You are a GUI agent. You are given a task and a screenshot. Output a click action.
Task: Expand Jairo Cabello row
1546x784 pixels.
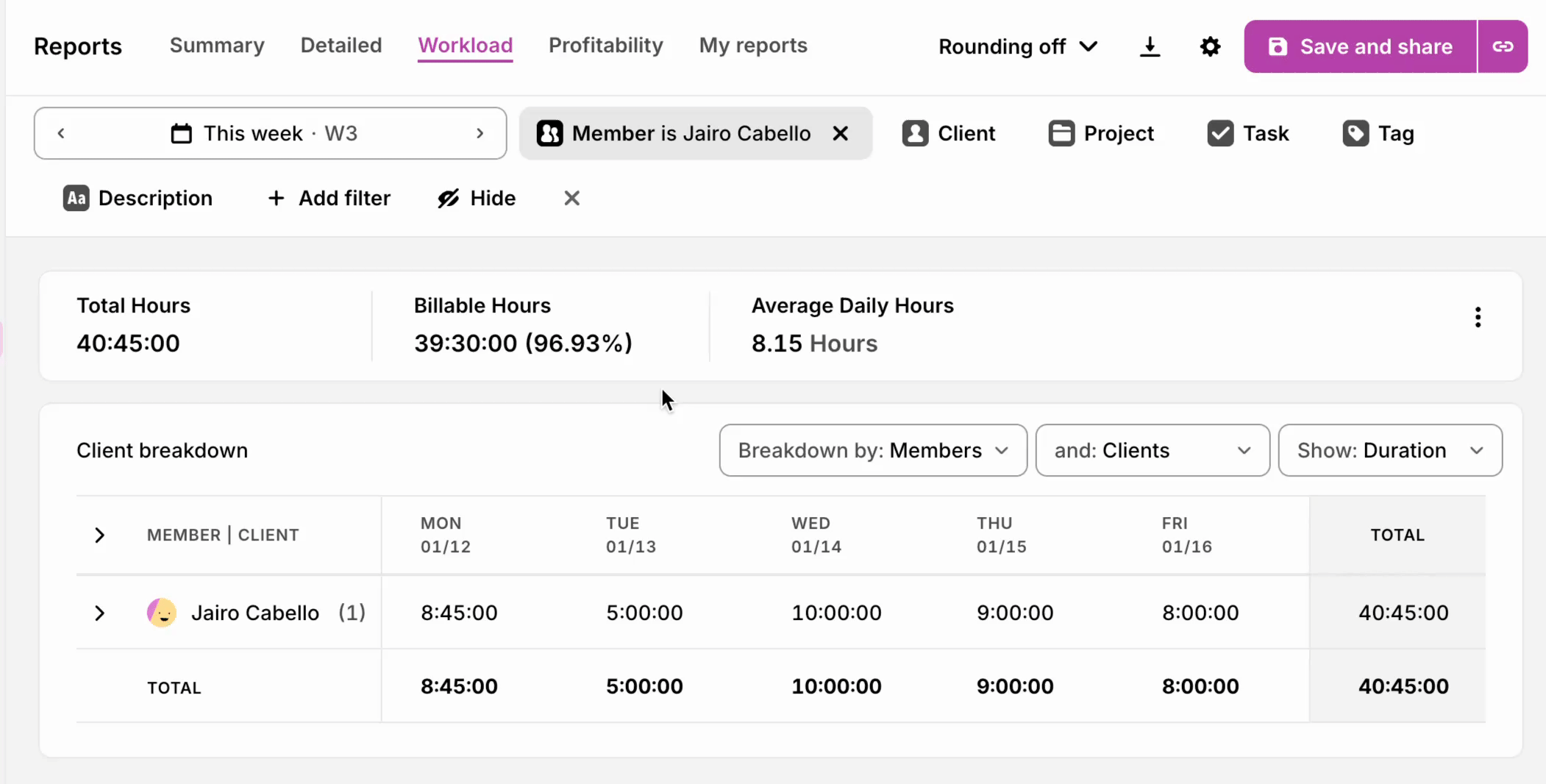(x=100, y=613)
